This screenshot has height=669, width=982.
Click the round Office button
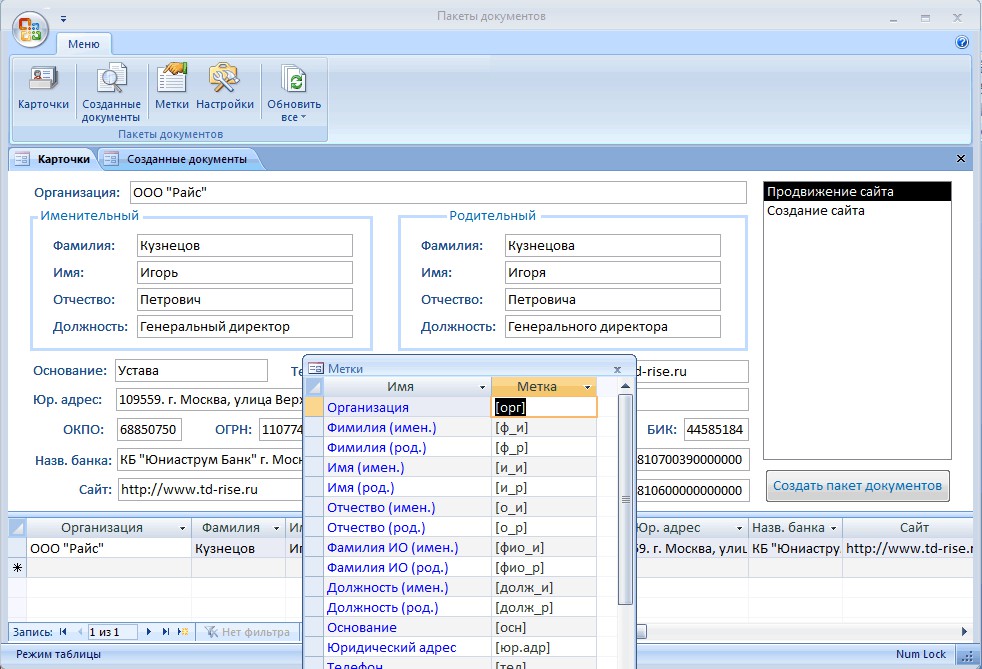pos(28,27)
